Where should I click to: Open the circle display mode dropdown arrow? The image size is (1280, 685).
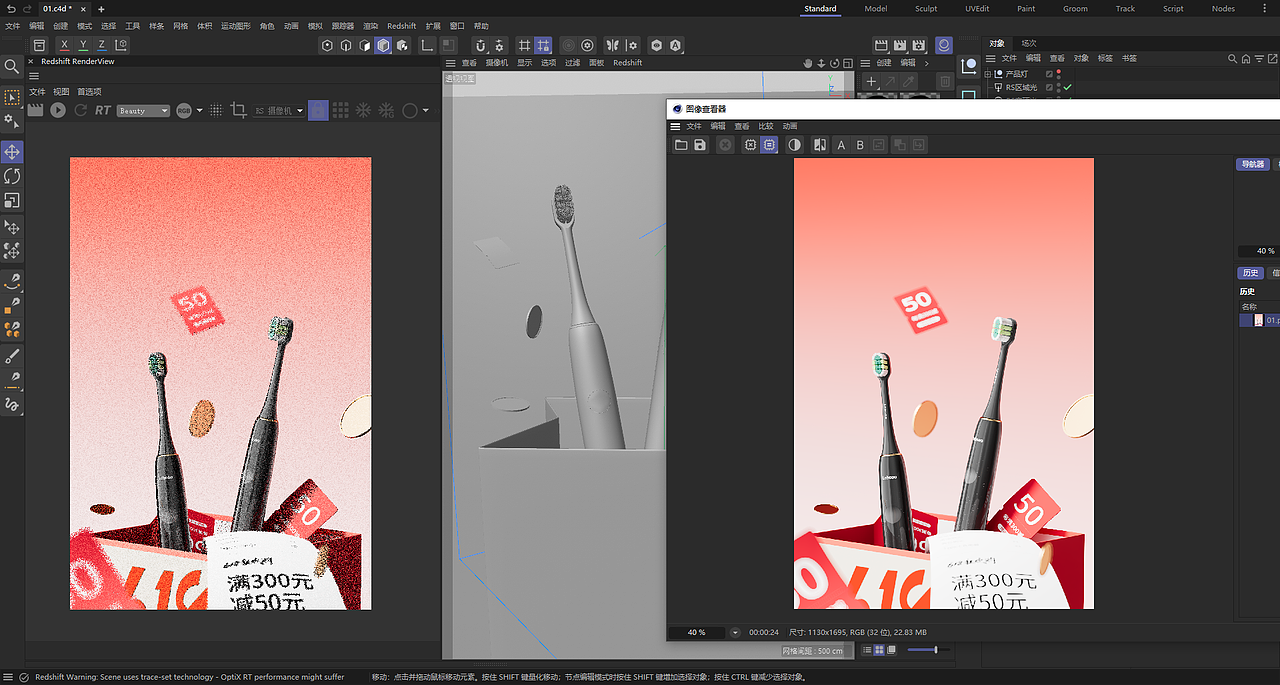coord(426,110)
